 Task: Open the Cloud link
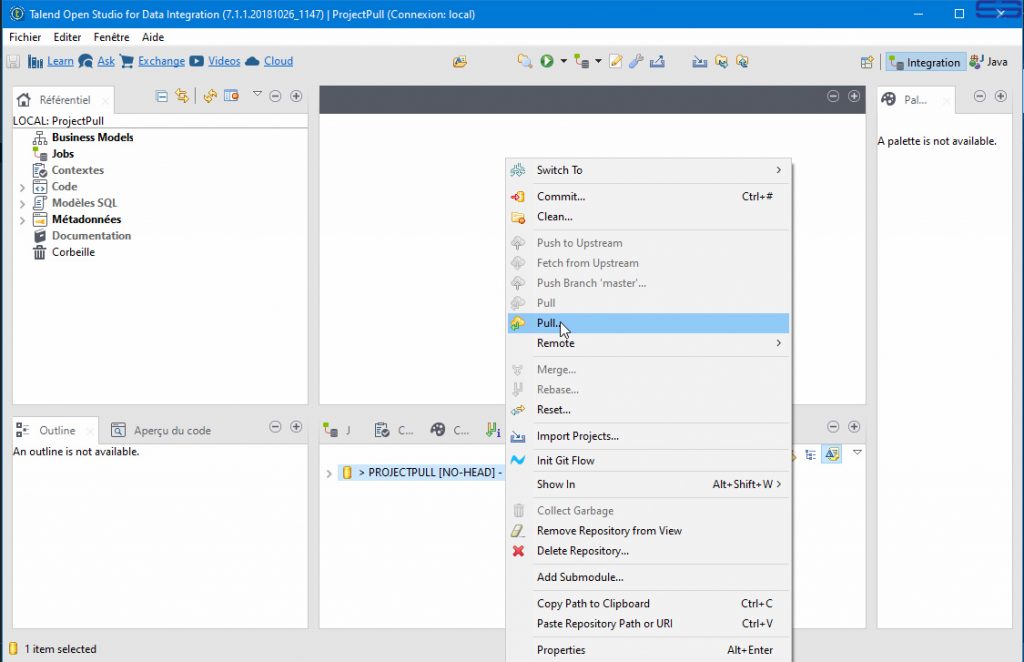point(278,61)
